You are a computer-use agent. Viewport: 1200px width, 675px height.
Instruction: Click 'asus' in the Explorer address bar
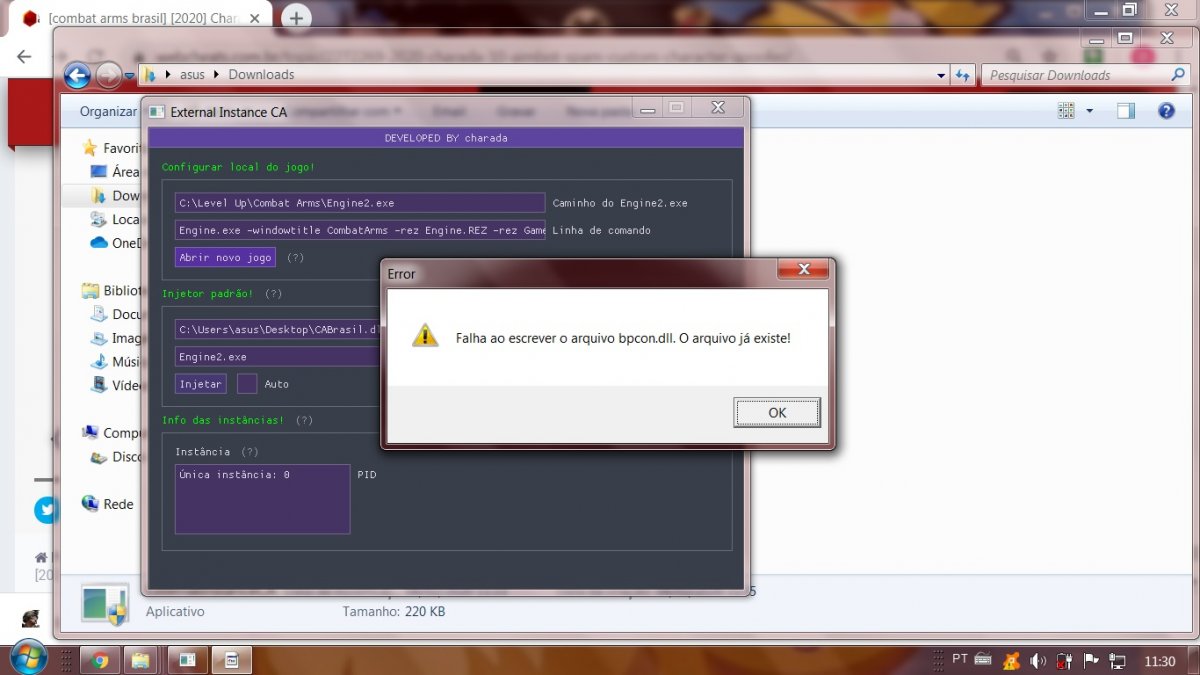[x=192, y=75]
